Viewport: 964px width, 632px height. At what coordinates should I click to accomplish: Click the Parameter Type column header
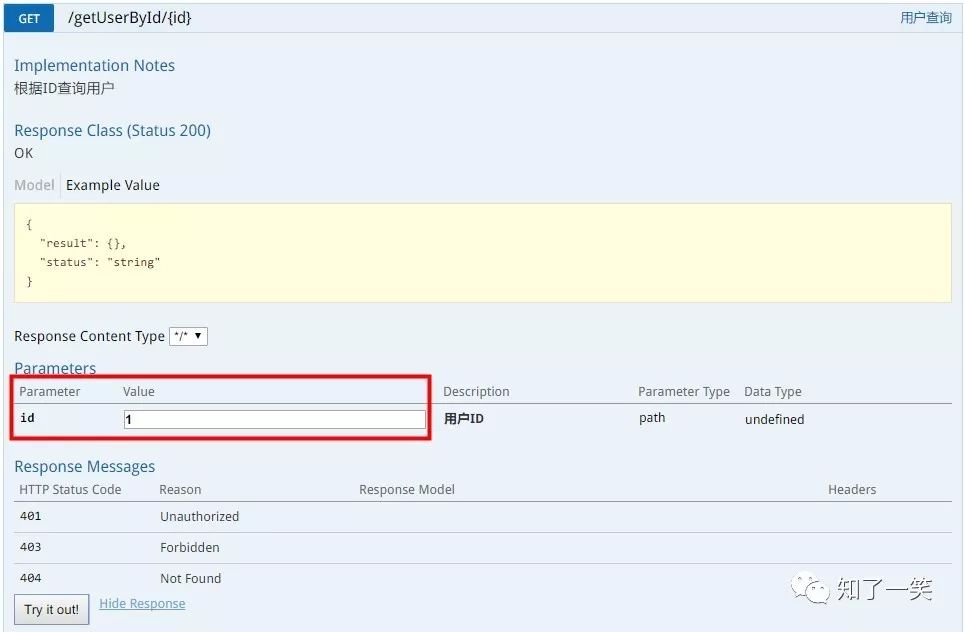click(x=684, y=392)
